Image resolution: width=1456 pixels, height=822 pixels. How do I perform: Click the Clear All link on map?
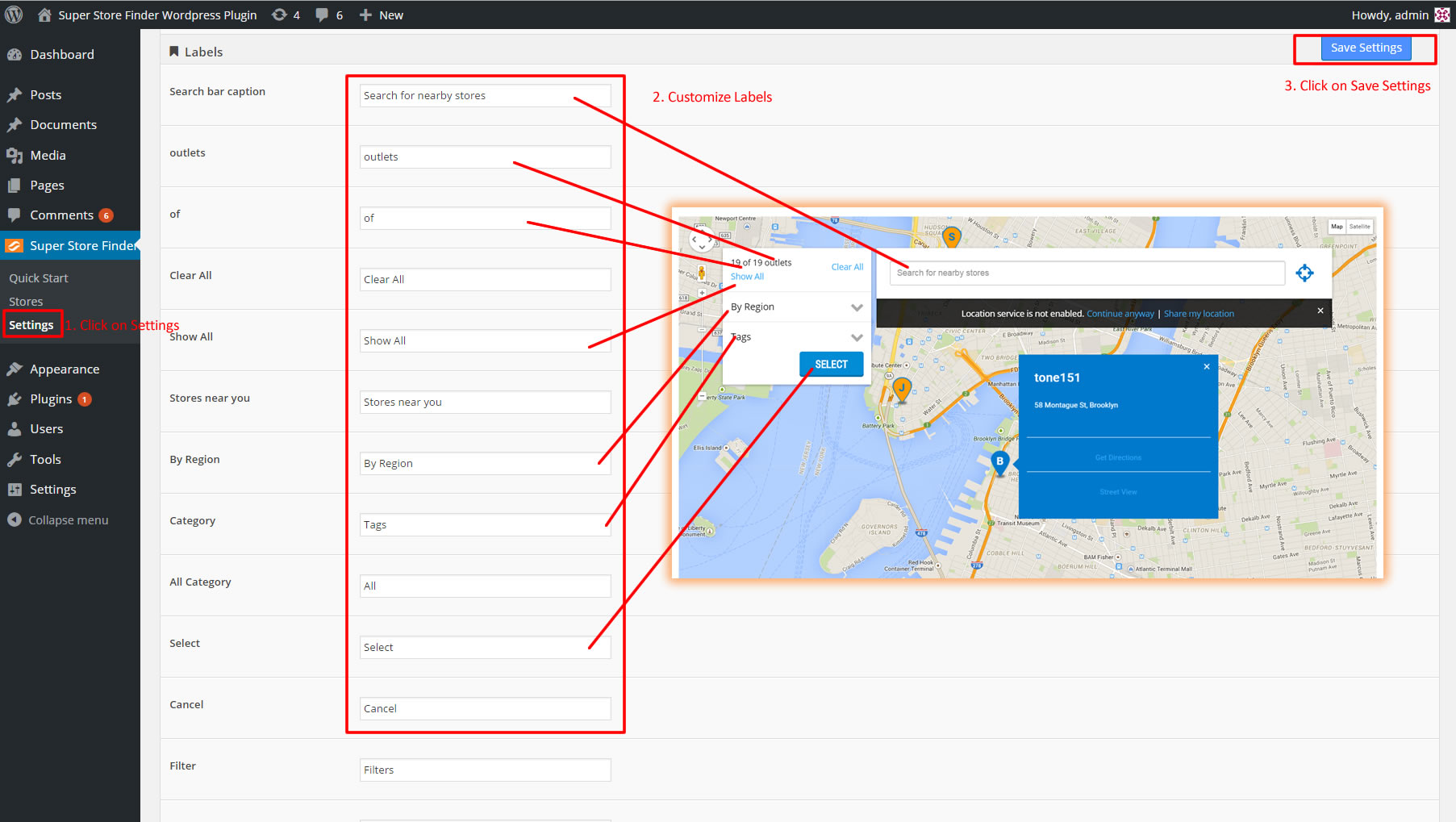[x=847, y=267]
